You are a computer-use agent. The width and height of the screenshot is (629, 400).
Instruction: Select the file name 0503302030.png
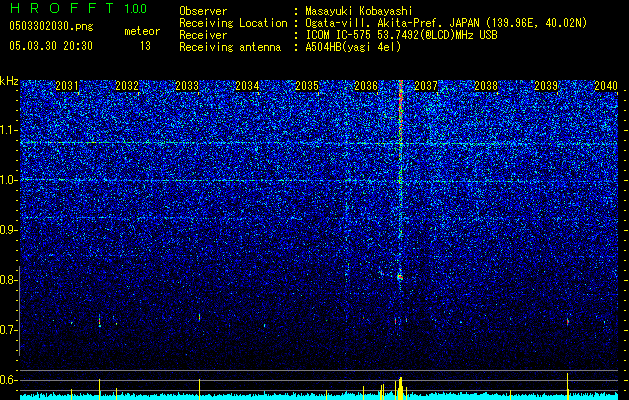click(x=51, y=26)
